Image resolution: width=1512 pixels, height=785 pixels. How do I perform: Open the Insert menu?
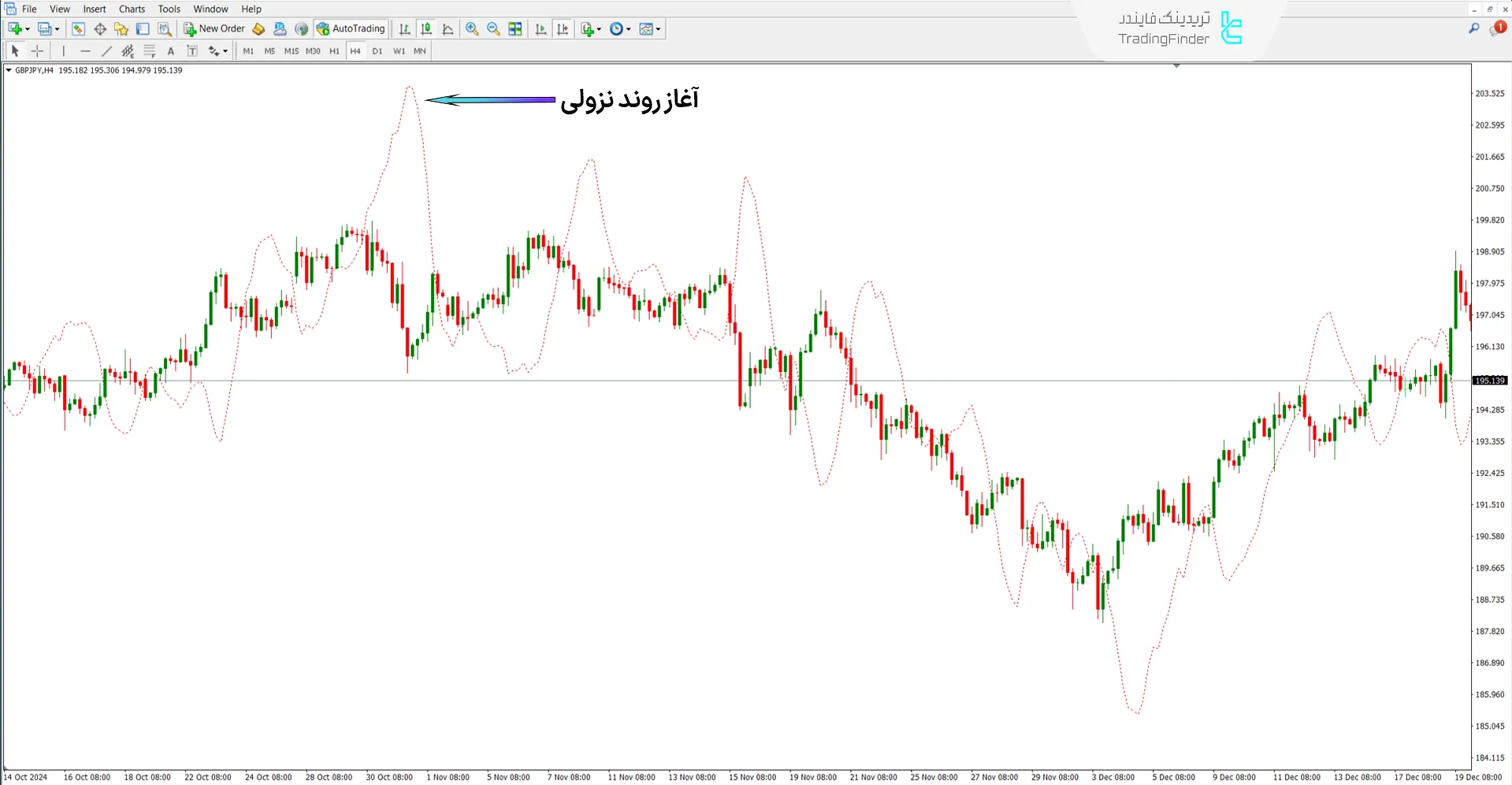pyautogui.click(x=94, y=9)
